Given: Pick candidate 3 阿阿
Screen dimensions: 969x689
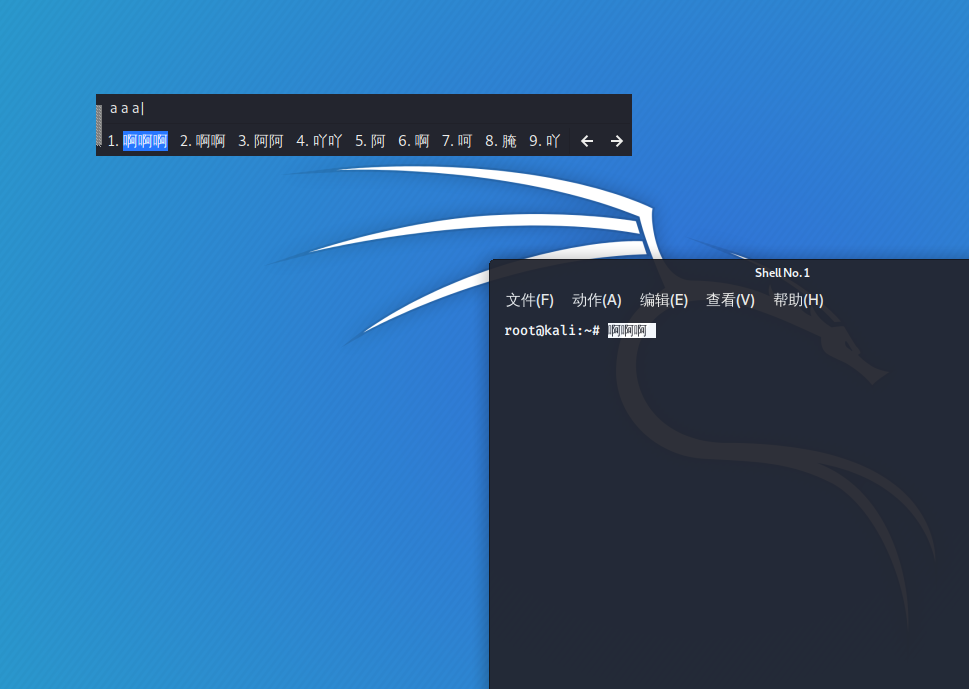Looking at the screenshot, I should pyautogui.click(x=261, y=141).
